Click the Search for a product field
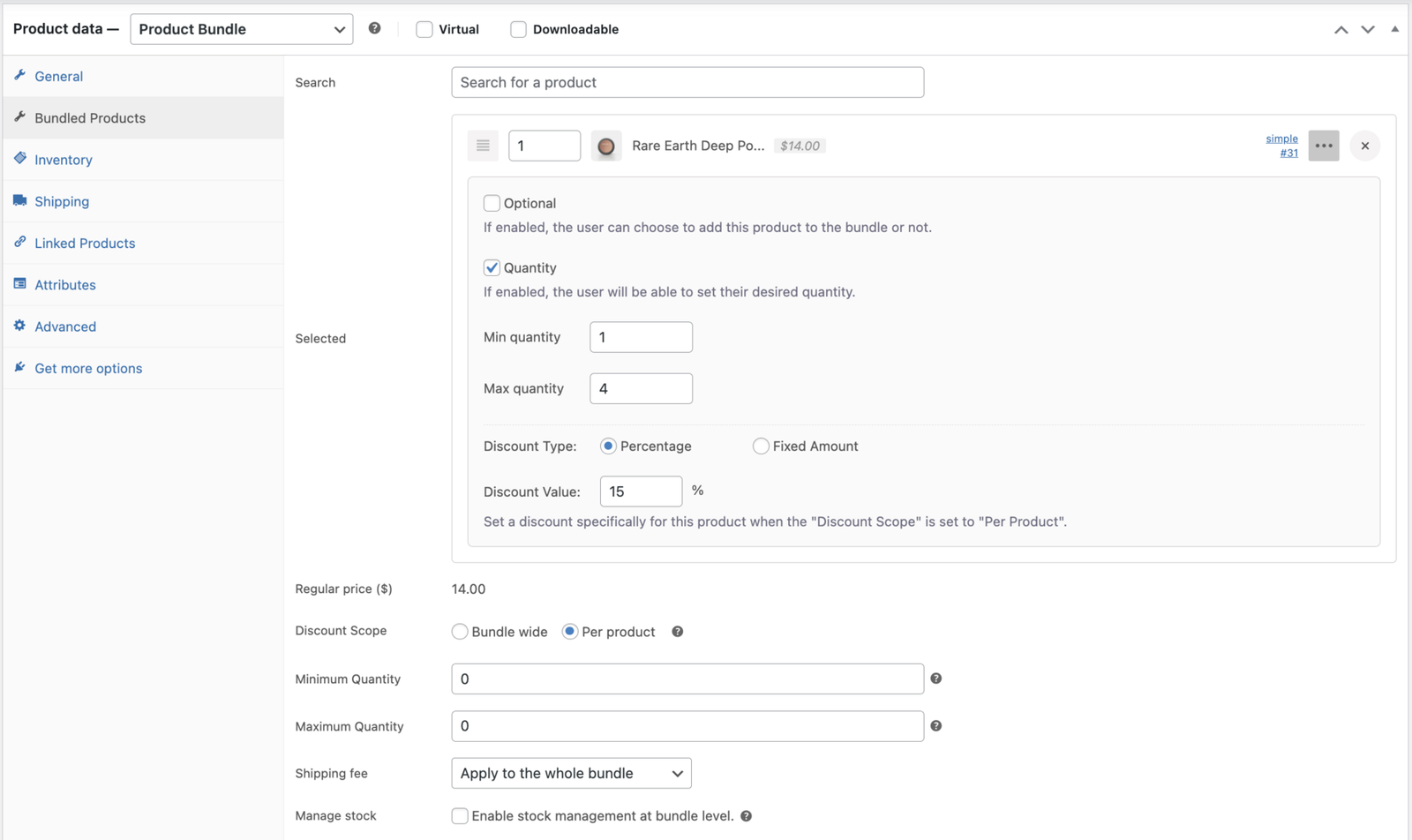The width and height of the screenshot is (1412, 840). (687, 82)
